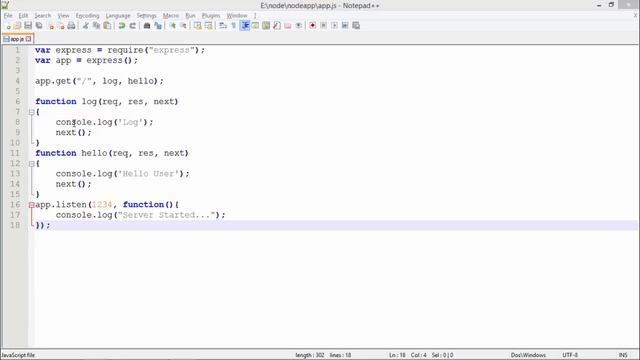Open the Window menu
This screenshot has width=640, height=360.
coord(237,16)
